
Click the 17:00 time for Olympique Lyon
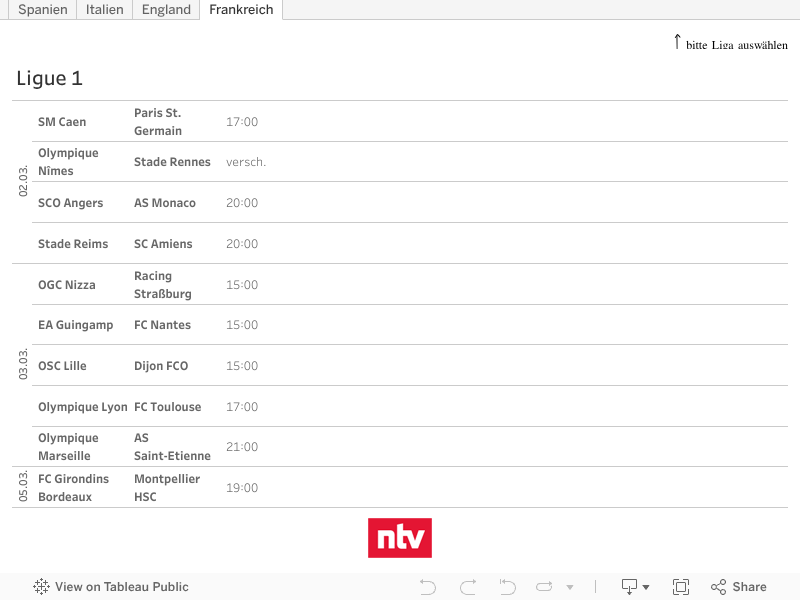click(242, 407)
